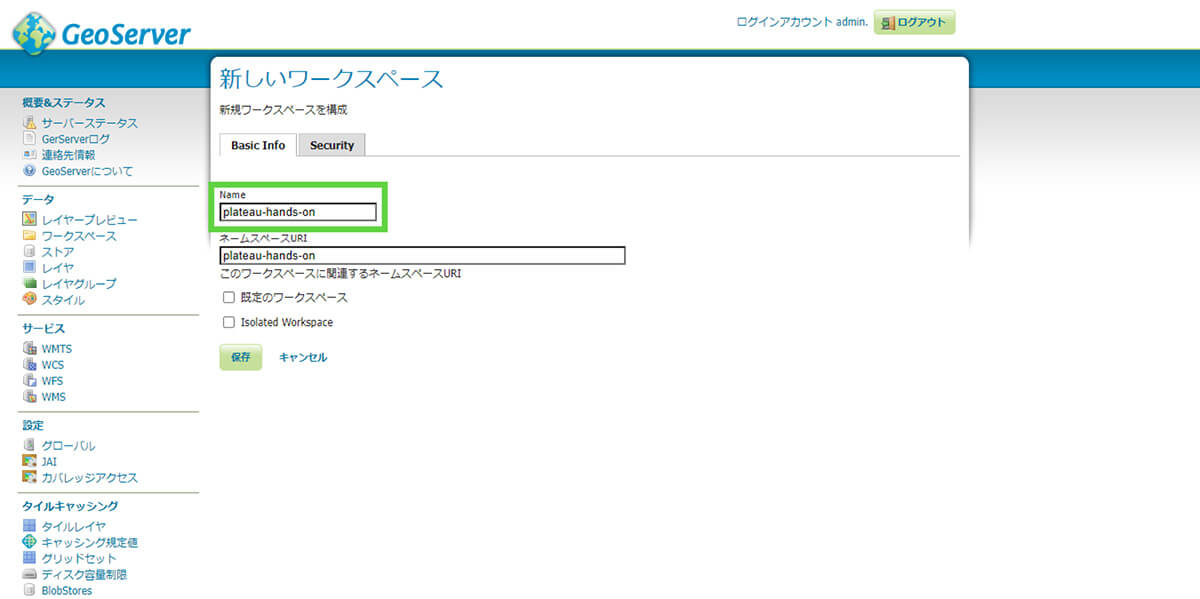
Task: Click the WMS service icon
Action: [30, 397]
